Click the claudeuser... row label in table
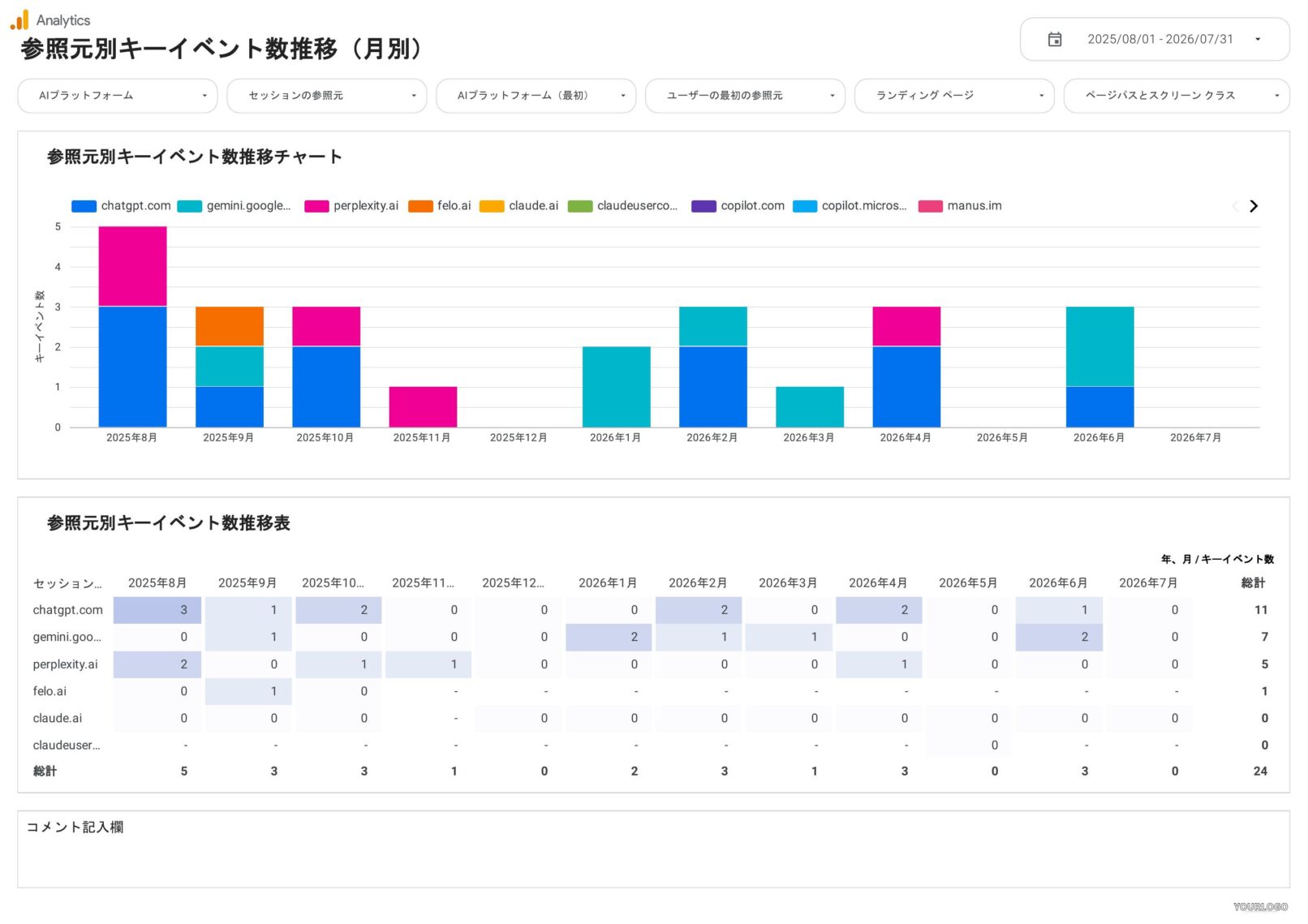The image size is (1308, 924). click(x=67, y=745)
